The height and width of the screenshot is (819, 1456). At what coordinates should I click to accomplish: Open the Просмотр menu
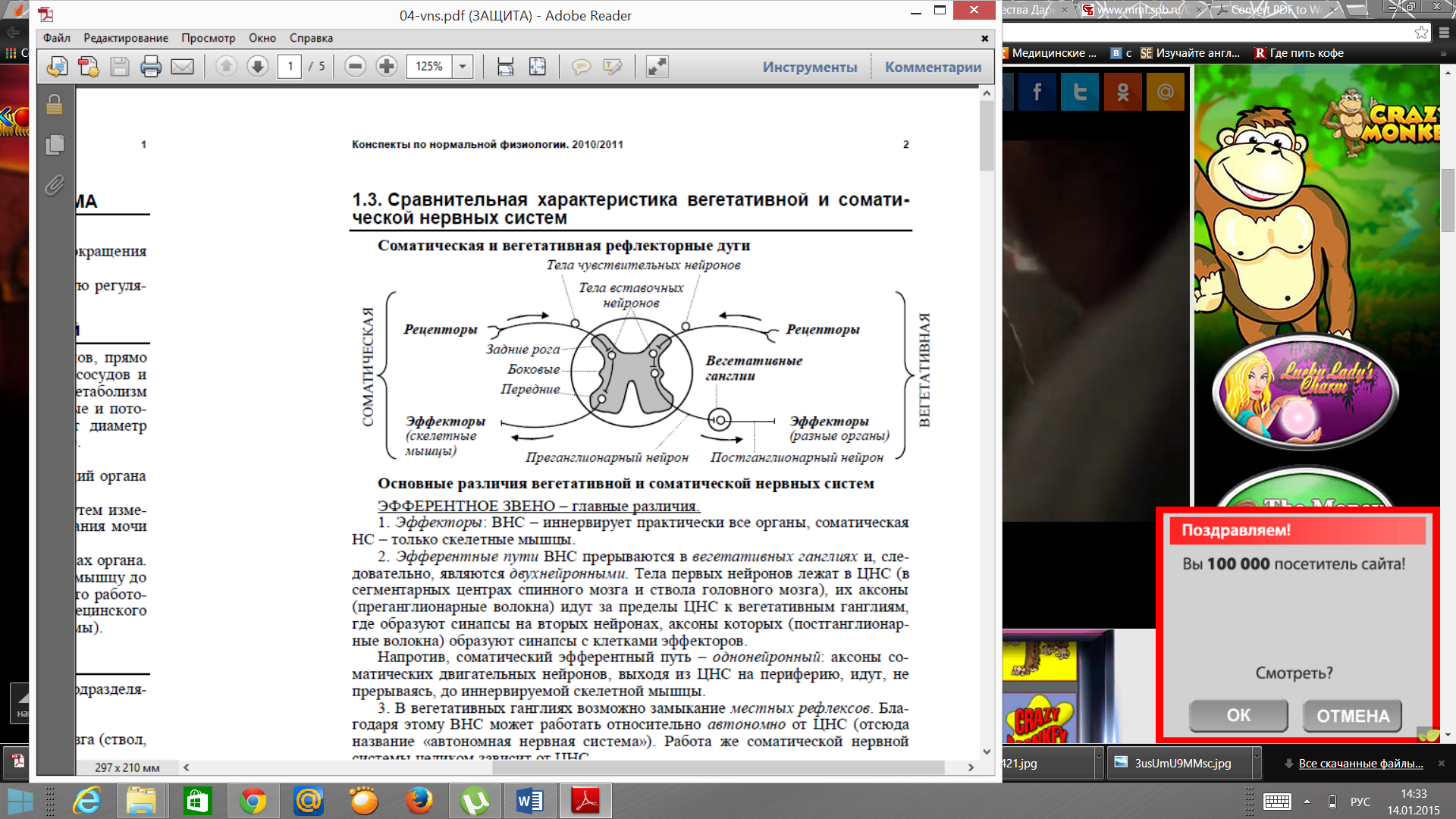(209, 38)
